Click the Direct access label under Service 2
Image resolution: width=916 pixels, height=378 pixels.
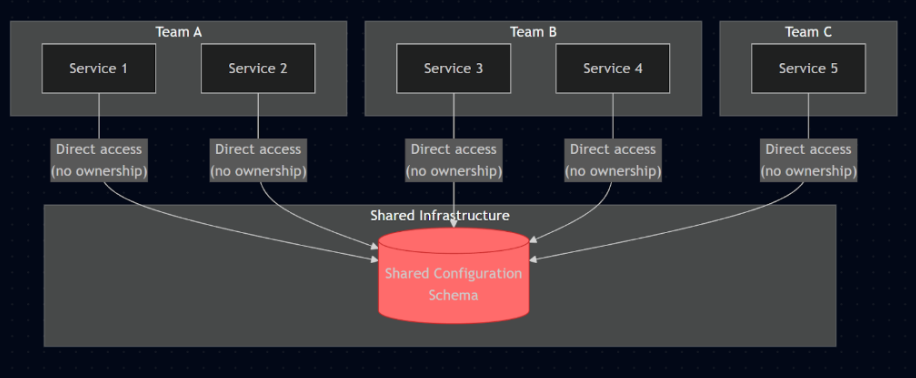click(x=258, y=160)
